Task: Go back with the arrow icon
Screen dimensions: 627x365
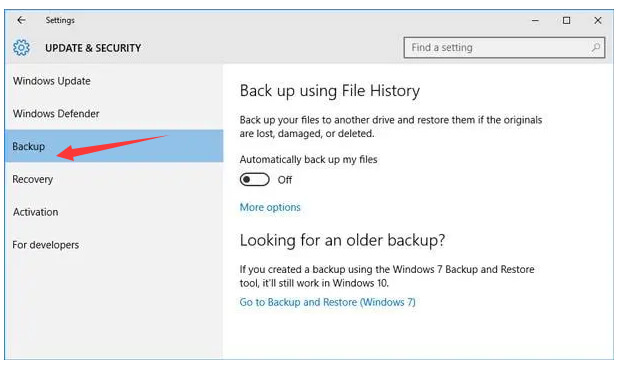Action: pos(21,20)
